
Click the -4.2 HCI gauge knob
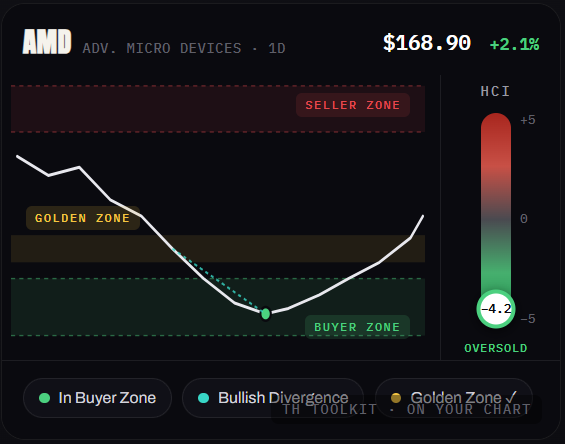click(496, 309)
